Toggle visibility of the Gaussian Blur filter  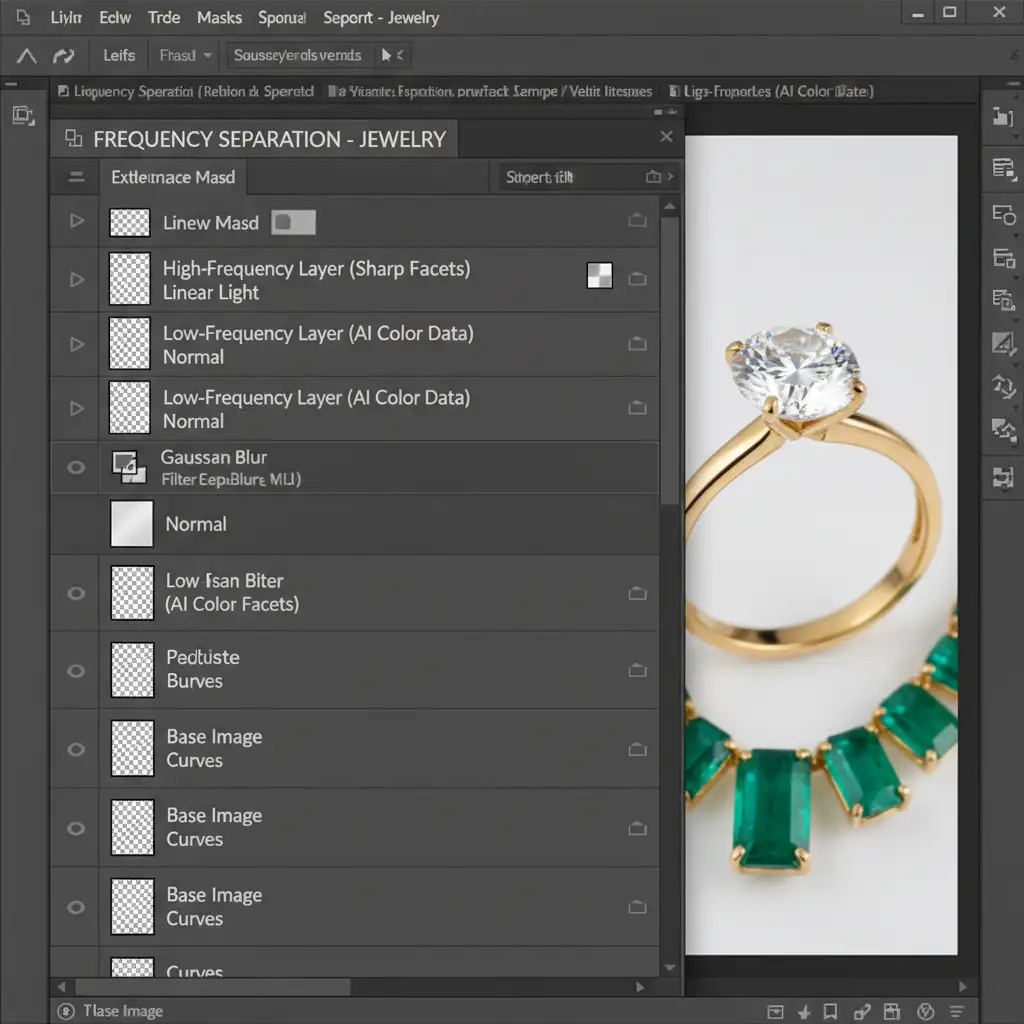coord(76,467)
